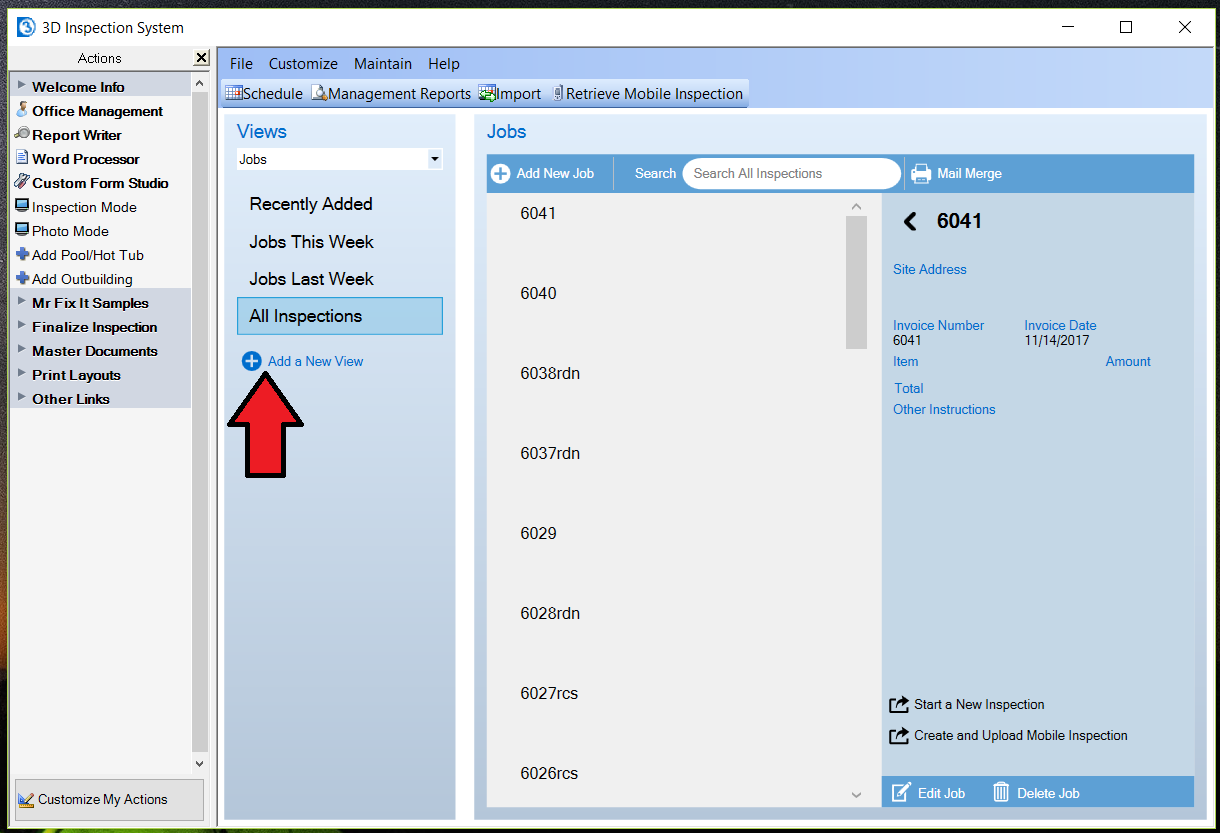Click the Mail Merge printer icon
The height and width of the screenshot is (833, 1220).
[x=921, y=174]
